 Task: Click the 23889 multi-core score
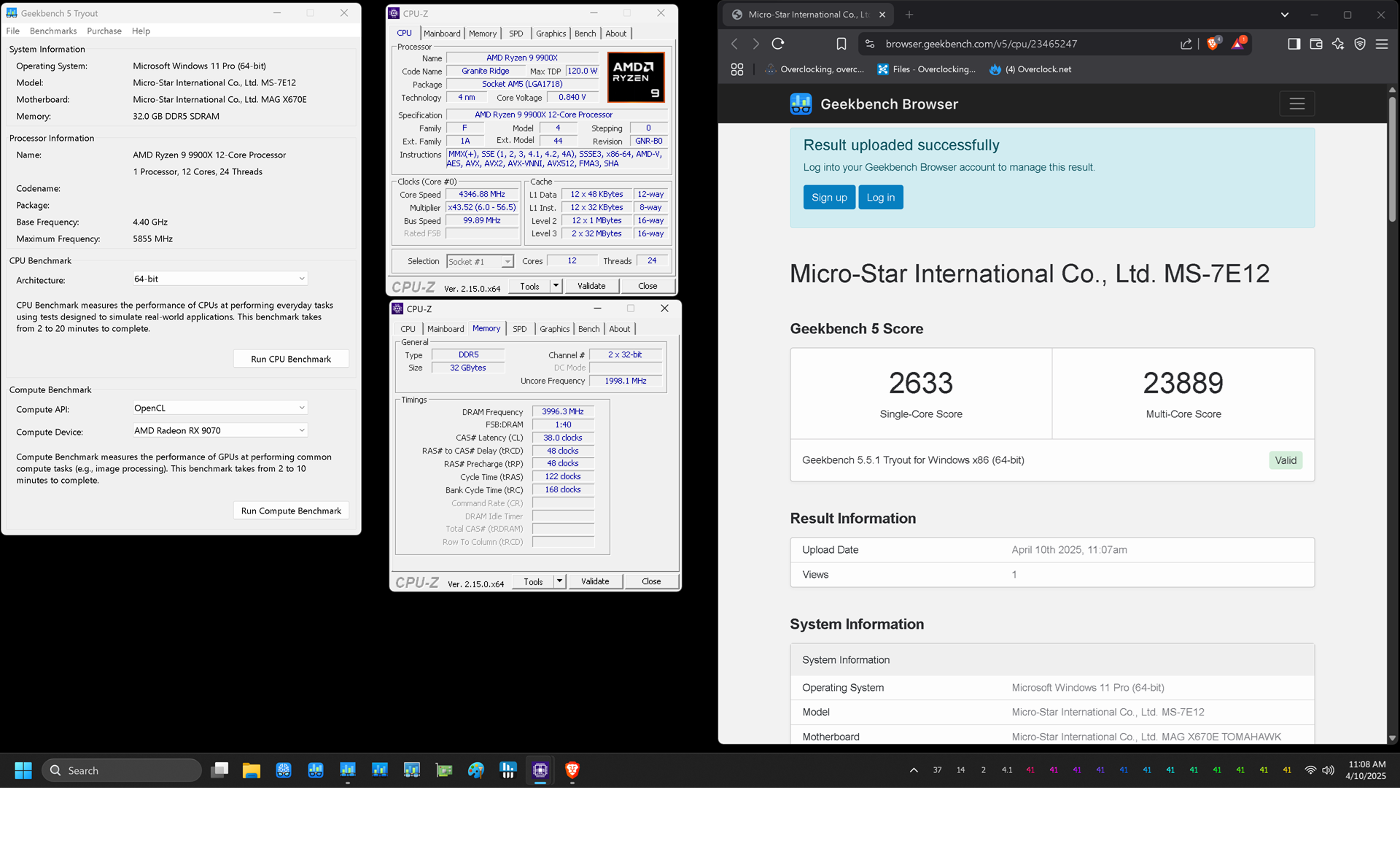click(x=1183, y=383)
